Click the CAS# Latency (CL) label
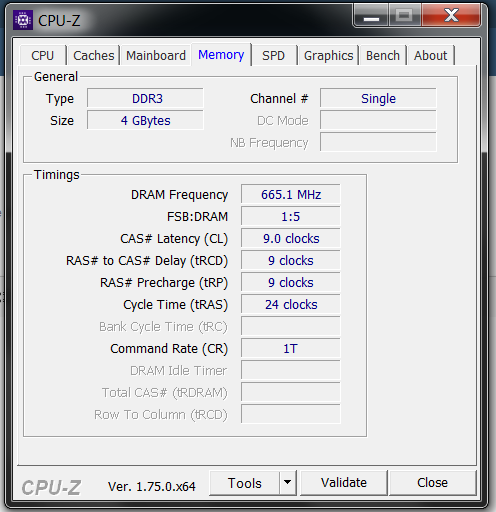Viewport: 496px width, 512px height. [x=174, y=239]
